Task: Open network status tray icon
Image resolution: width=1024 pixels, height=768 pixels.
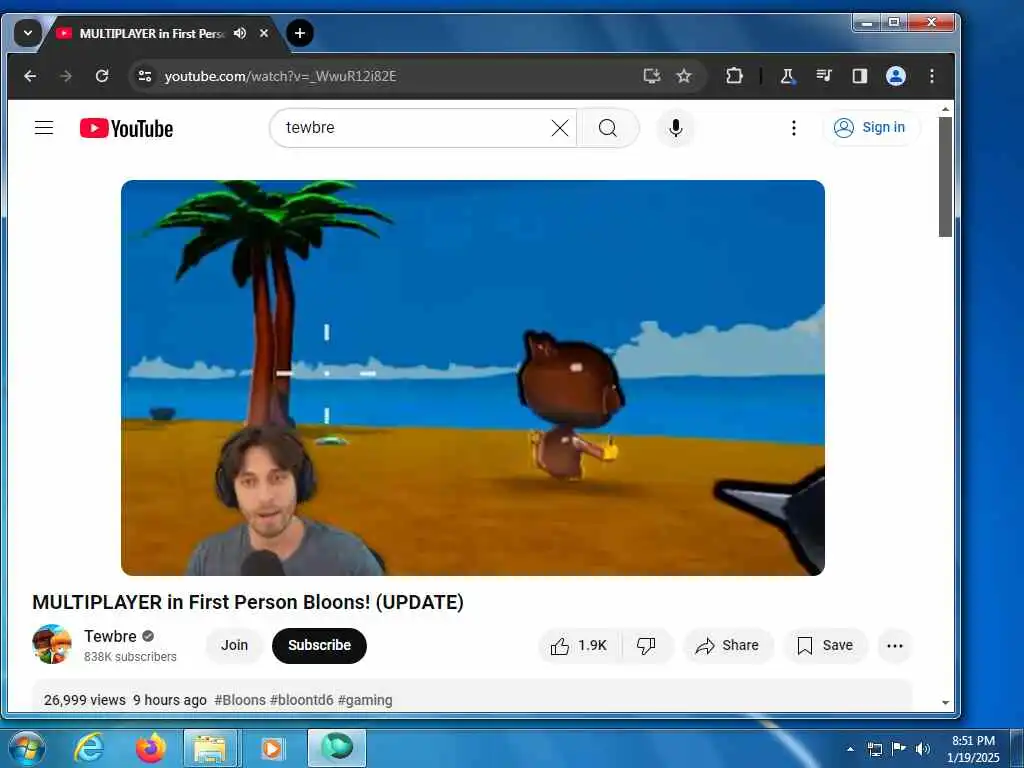Action: tap(874, 749)
